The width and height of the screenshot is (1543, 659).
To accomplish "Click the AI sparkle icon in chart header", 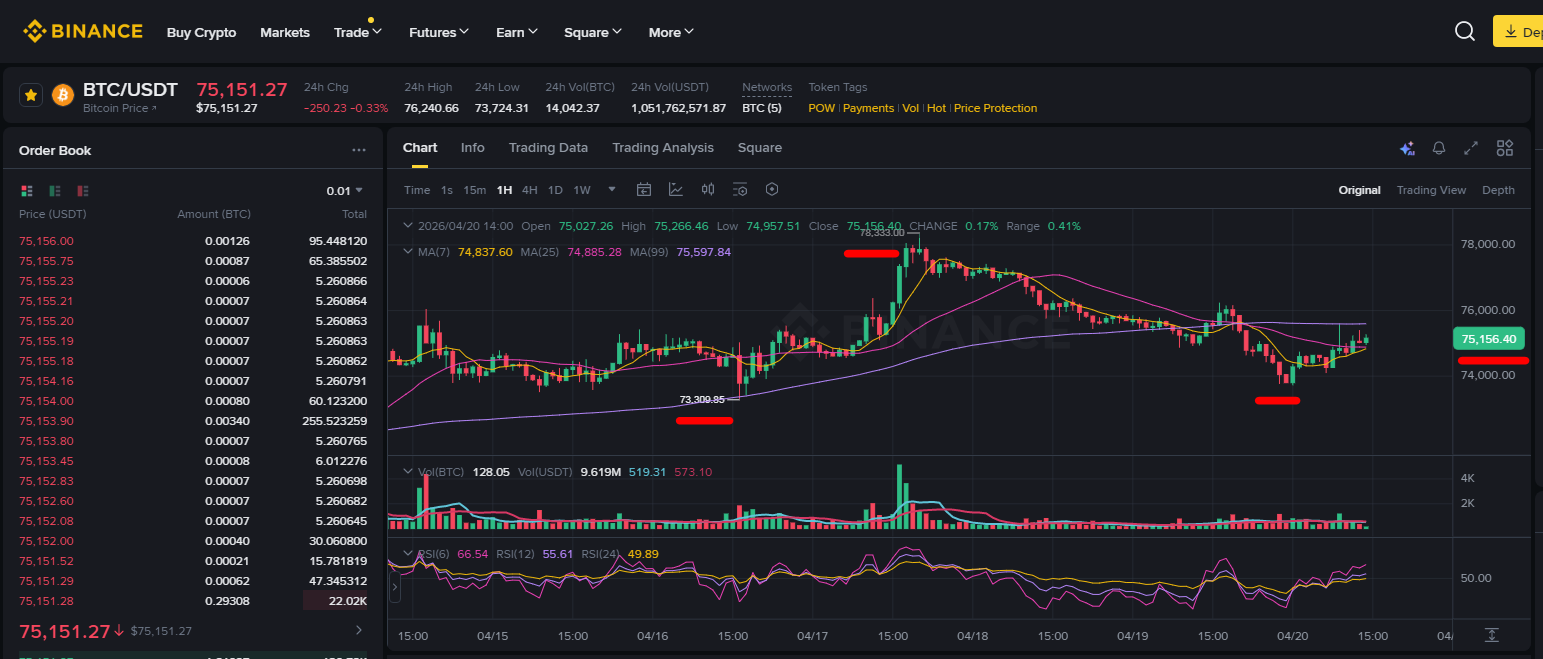I will 1407,148.
